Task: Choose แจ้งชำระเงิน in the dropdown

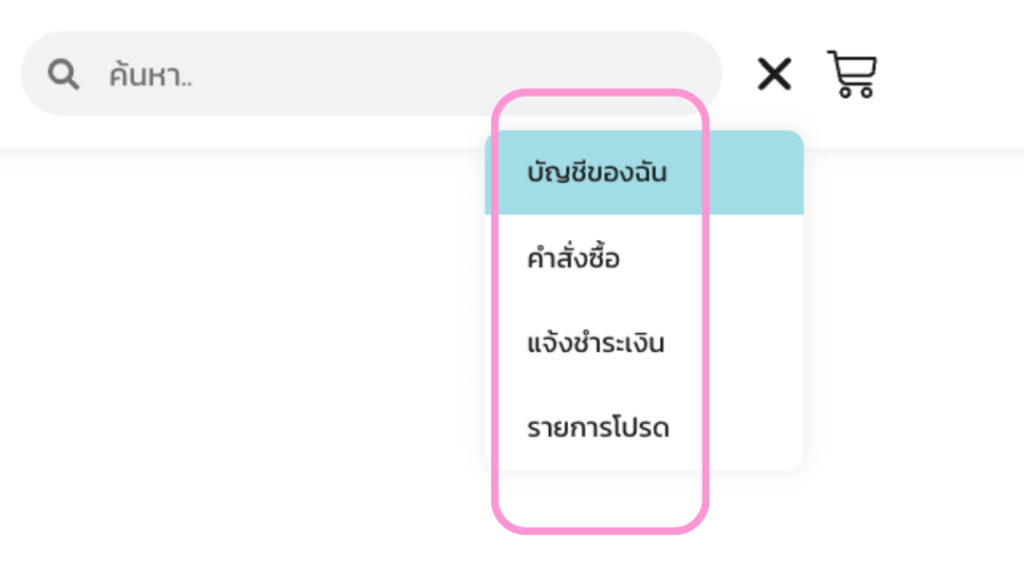Action: click(596, 344)
